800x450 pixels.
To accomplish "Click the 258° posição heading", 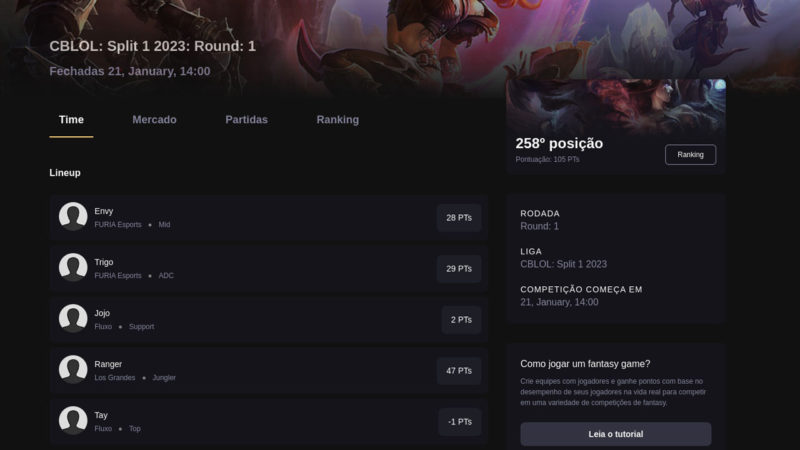I will coord(559,143).
